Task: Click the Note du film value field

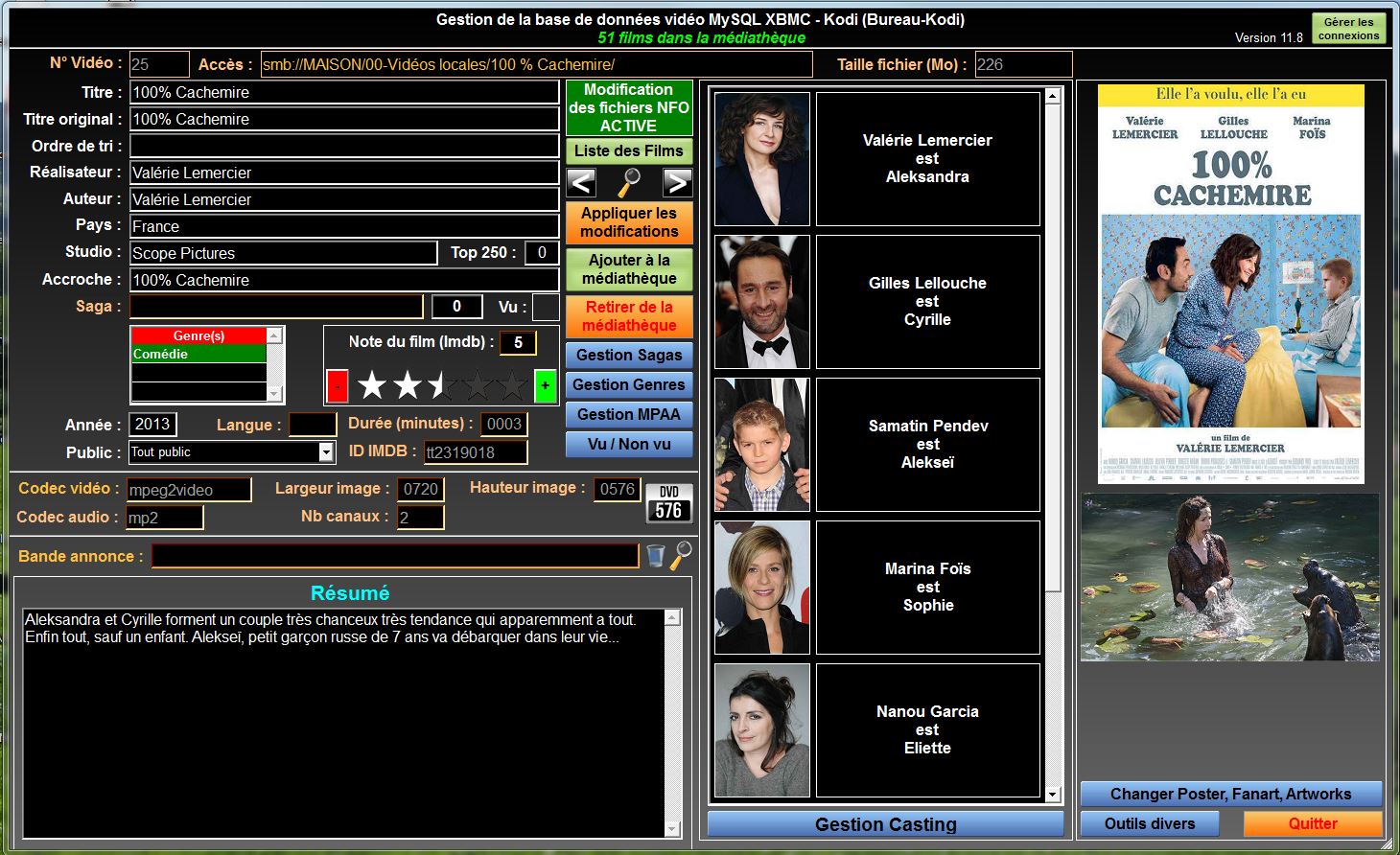Action: [518, 342]
